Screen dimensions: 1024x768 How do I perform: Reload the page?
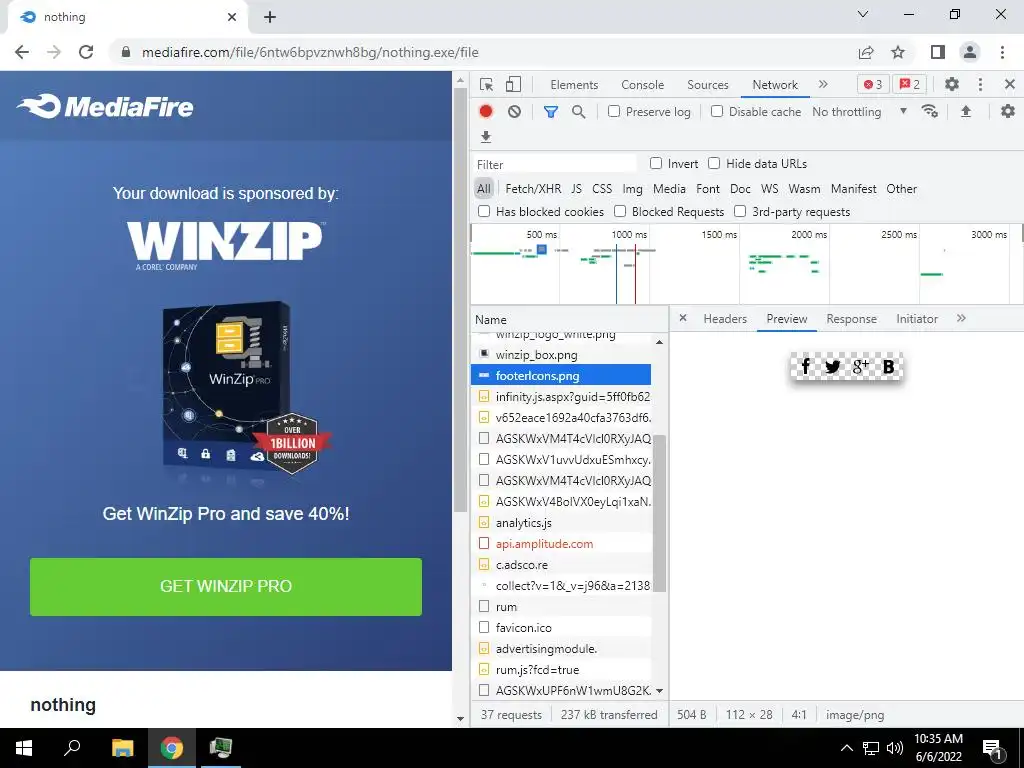click(86, 52)
